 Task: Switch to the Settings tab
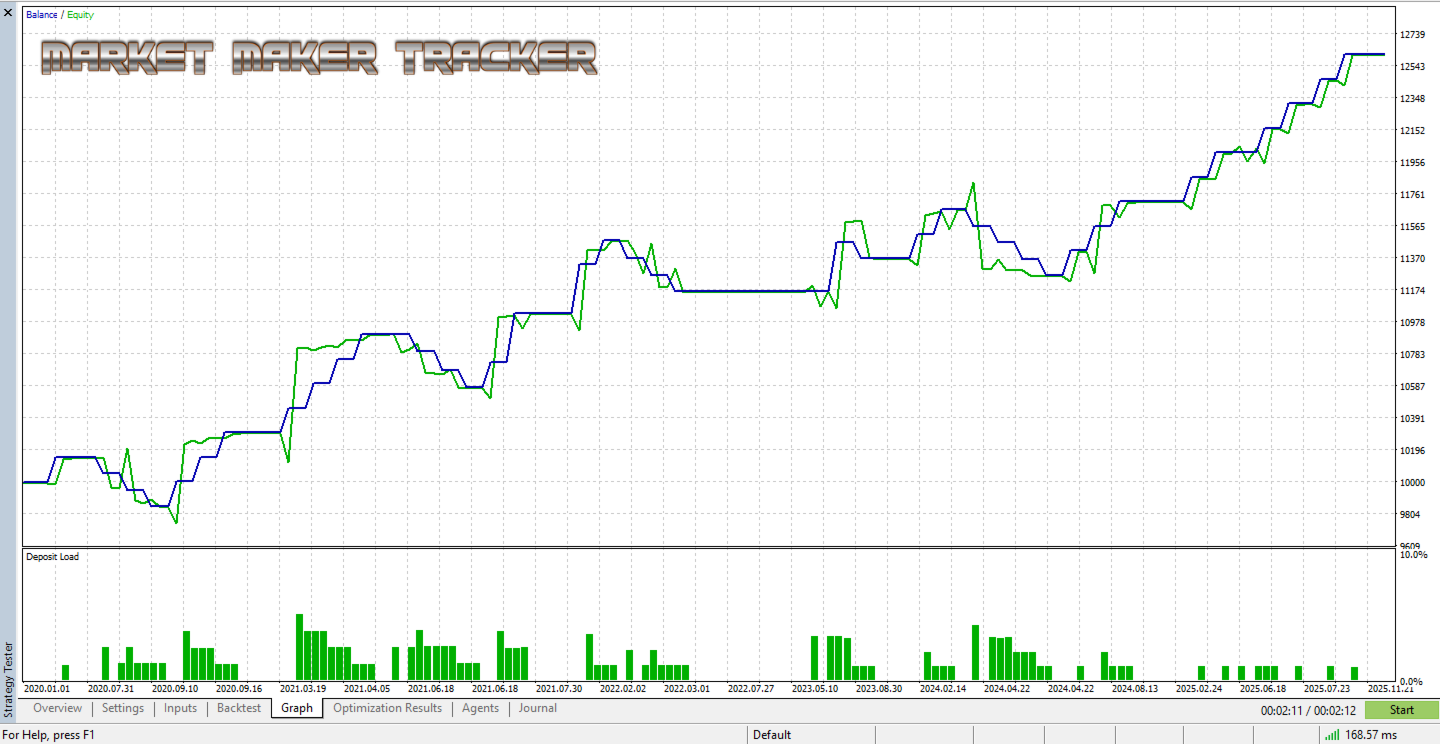123,708
